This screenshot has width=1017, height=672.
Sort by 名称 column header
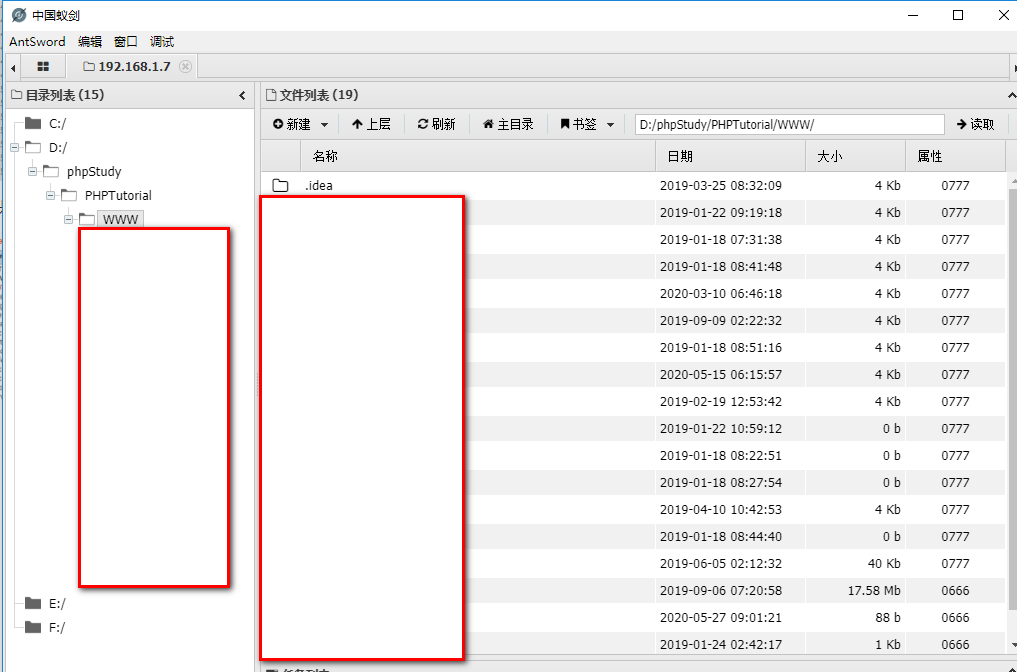pyautogui.click(x=478, y=156)
